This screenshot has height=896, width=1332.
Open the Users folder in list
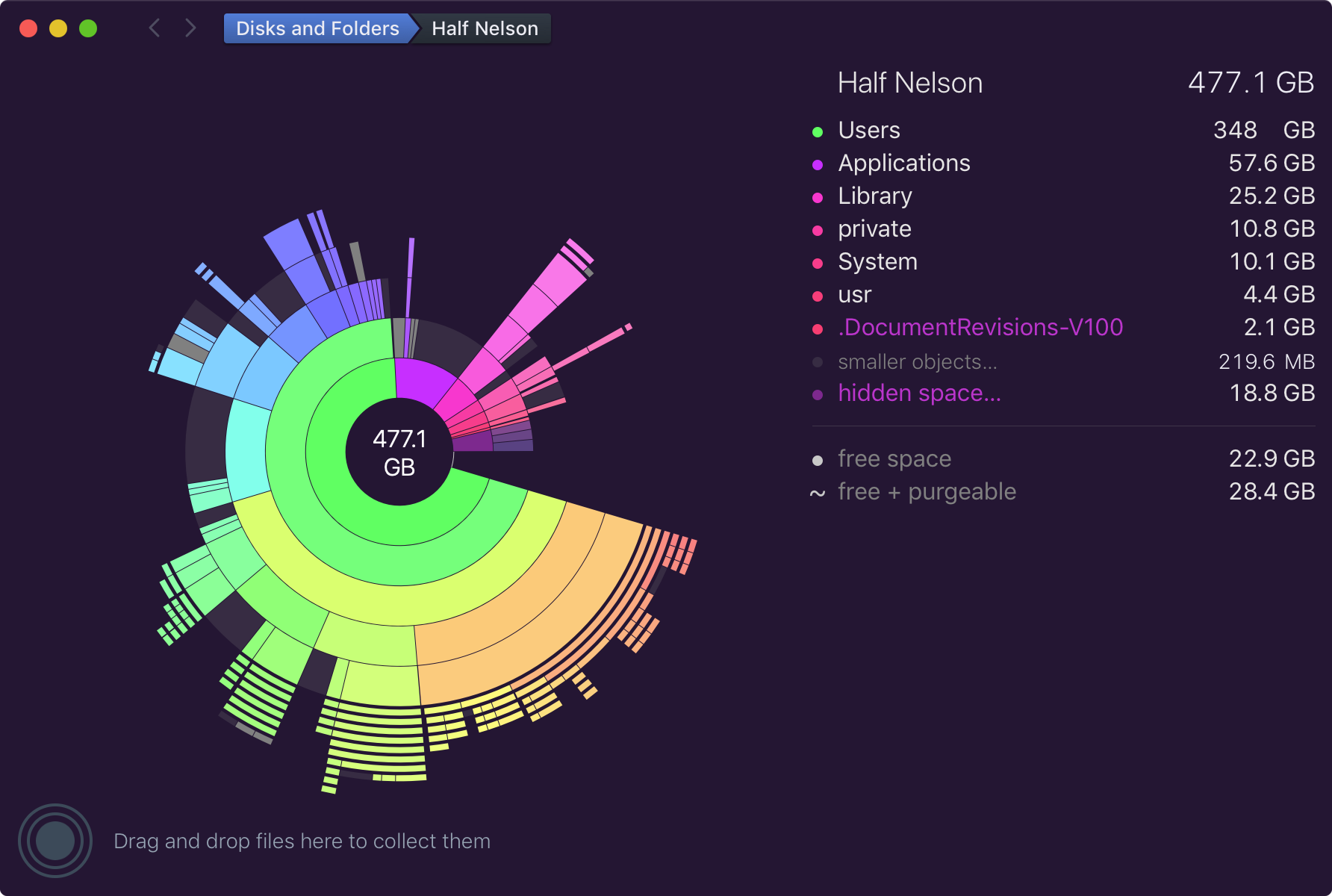coord(869,131)
